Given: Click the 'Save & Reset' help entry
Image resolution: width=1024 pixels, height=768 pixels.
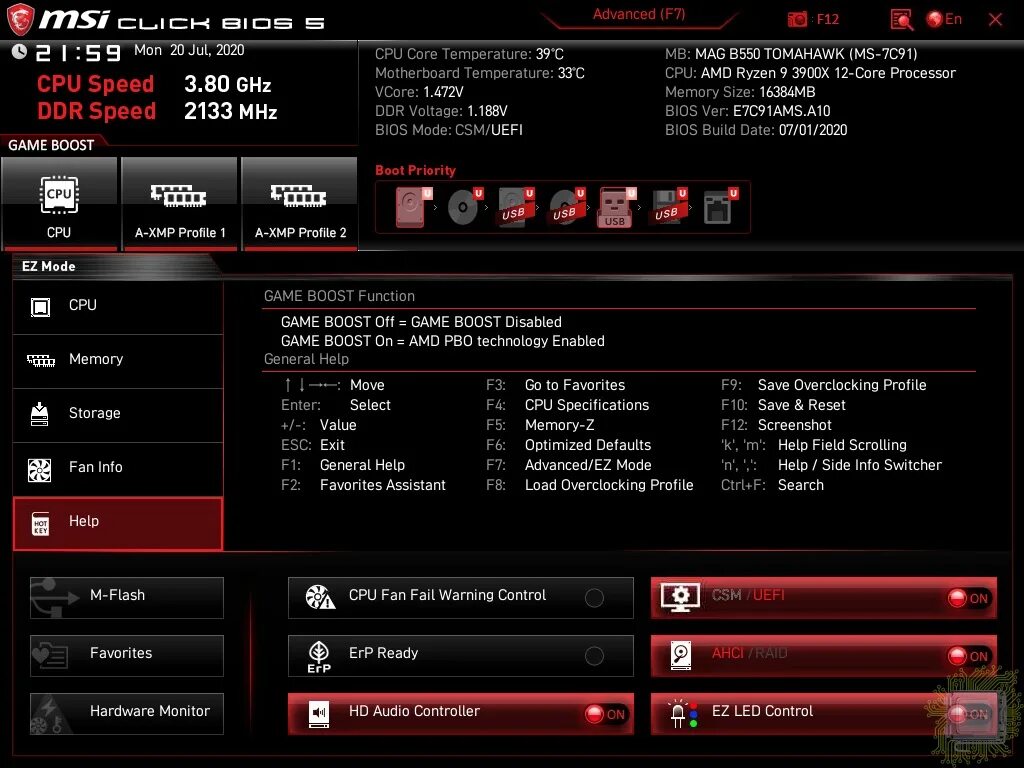Looking at the screenshot, I should (x=801, y=406).
